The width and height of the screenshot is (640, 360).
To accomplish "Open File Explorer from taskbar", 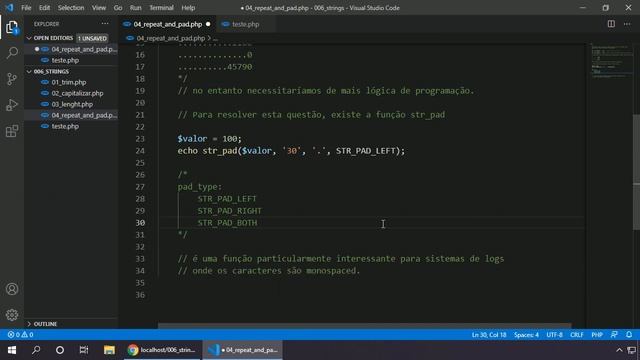I will [109, 350].
